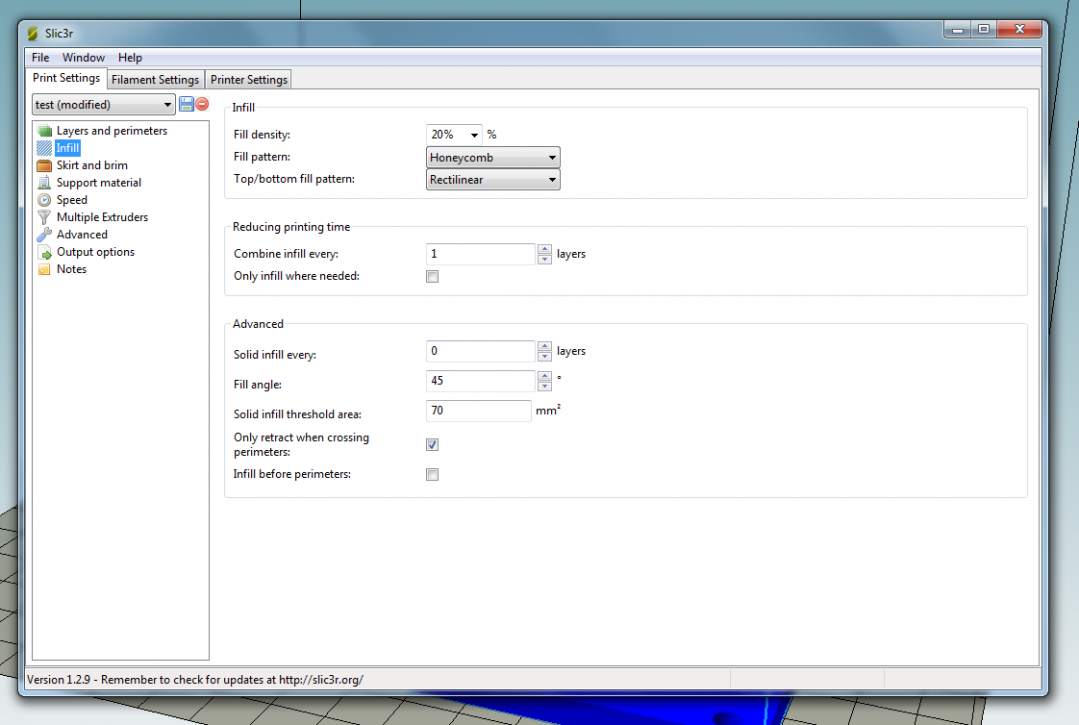The image size is (1079, 725).
Task: Click the Infill hatched icon in sidebar
Action: click(x=45, y=148)
